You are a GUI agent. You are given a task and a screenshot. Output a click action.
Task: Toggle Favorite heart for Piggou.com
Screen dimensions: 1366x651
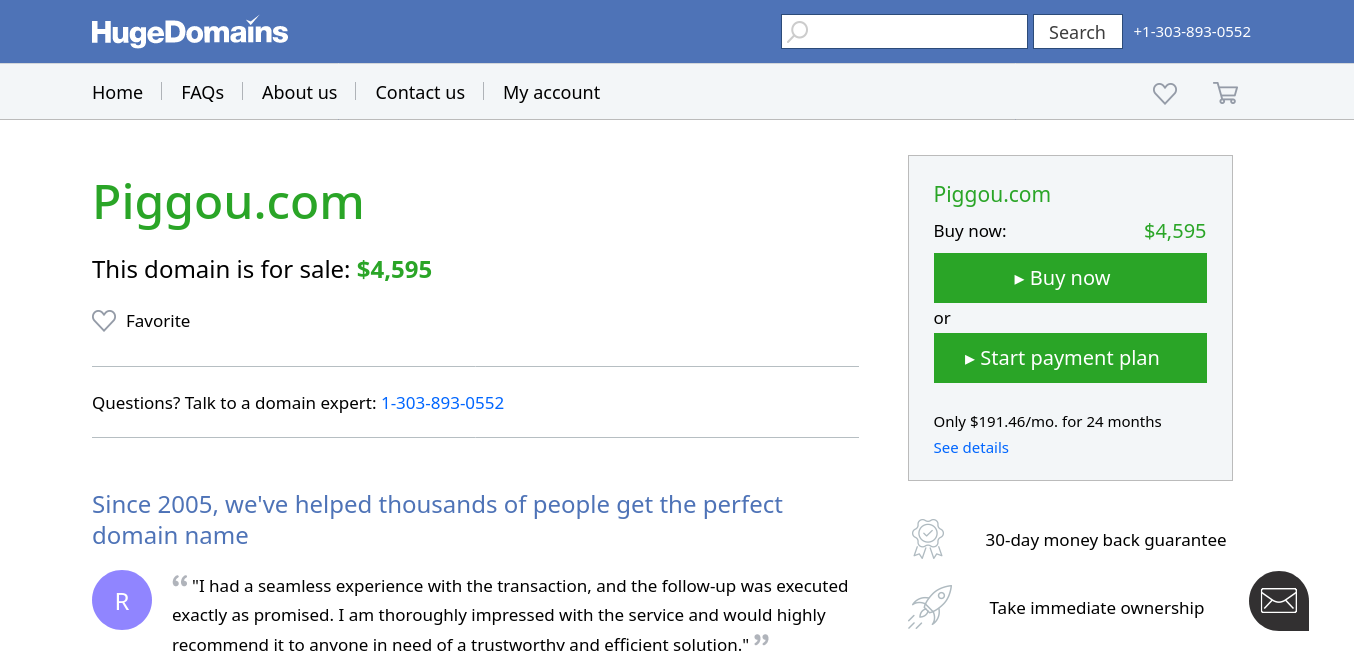pyautogui.click(x=104, y=321)
